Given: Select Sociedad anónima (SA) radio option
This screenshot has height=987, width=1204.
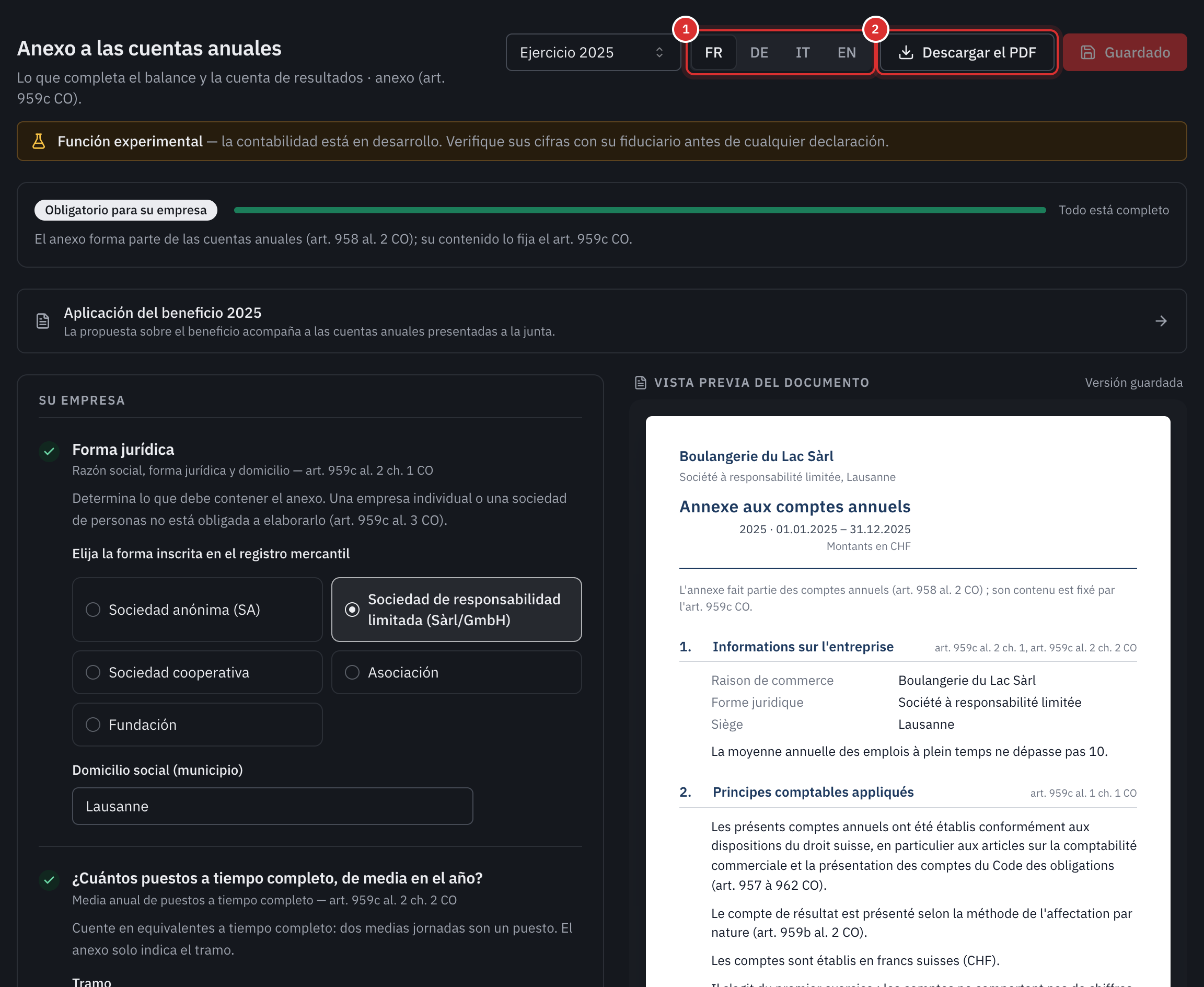Looking at the screenshot, I should coord(197,610).
